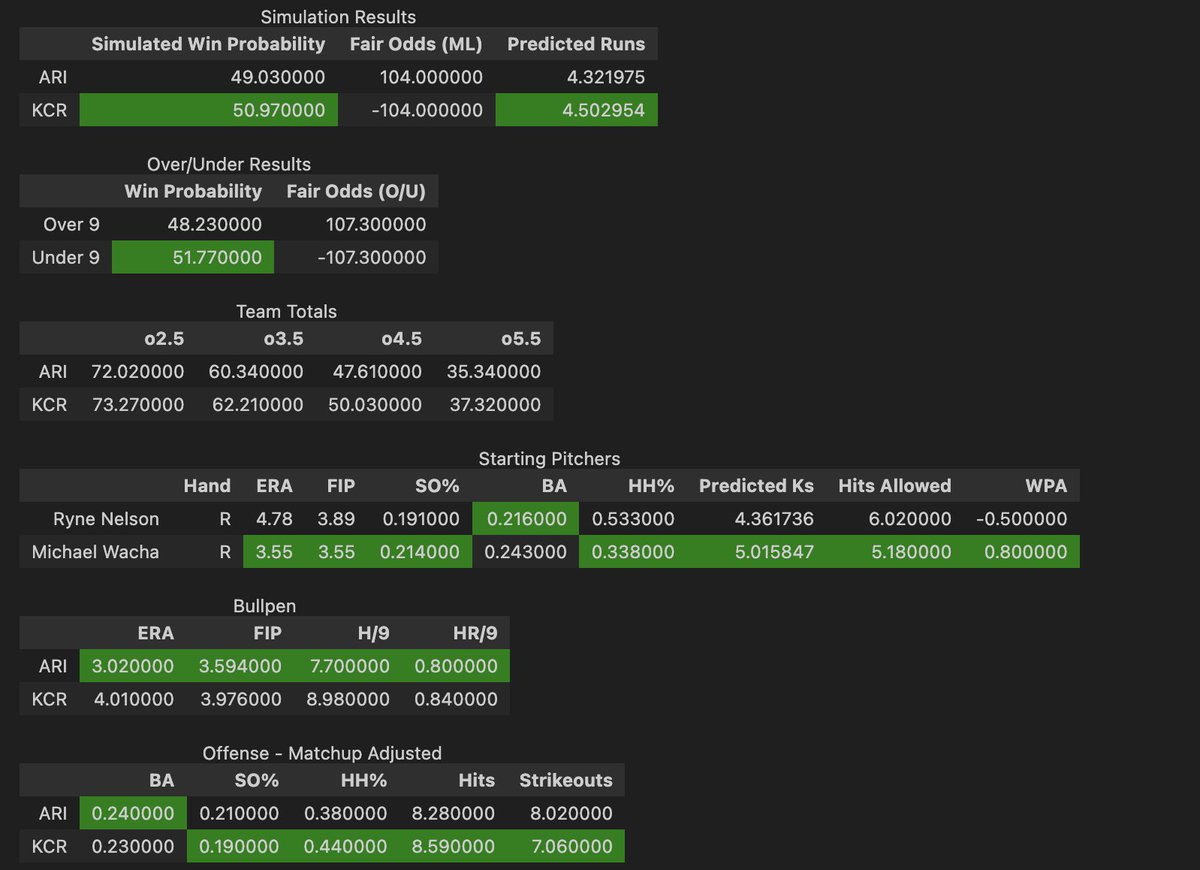Select Nelson WPA value -0.500000
This screenshot has height=870, width=1200.
1022,518
